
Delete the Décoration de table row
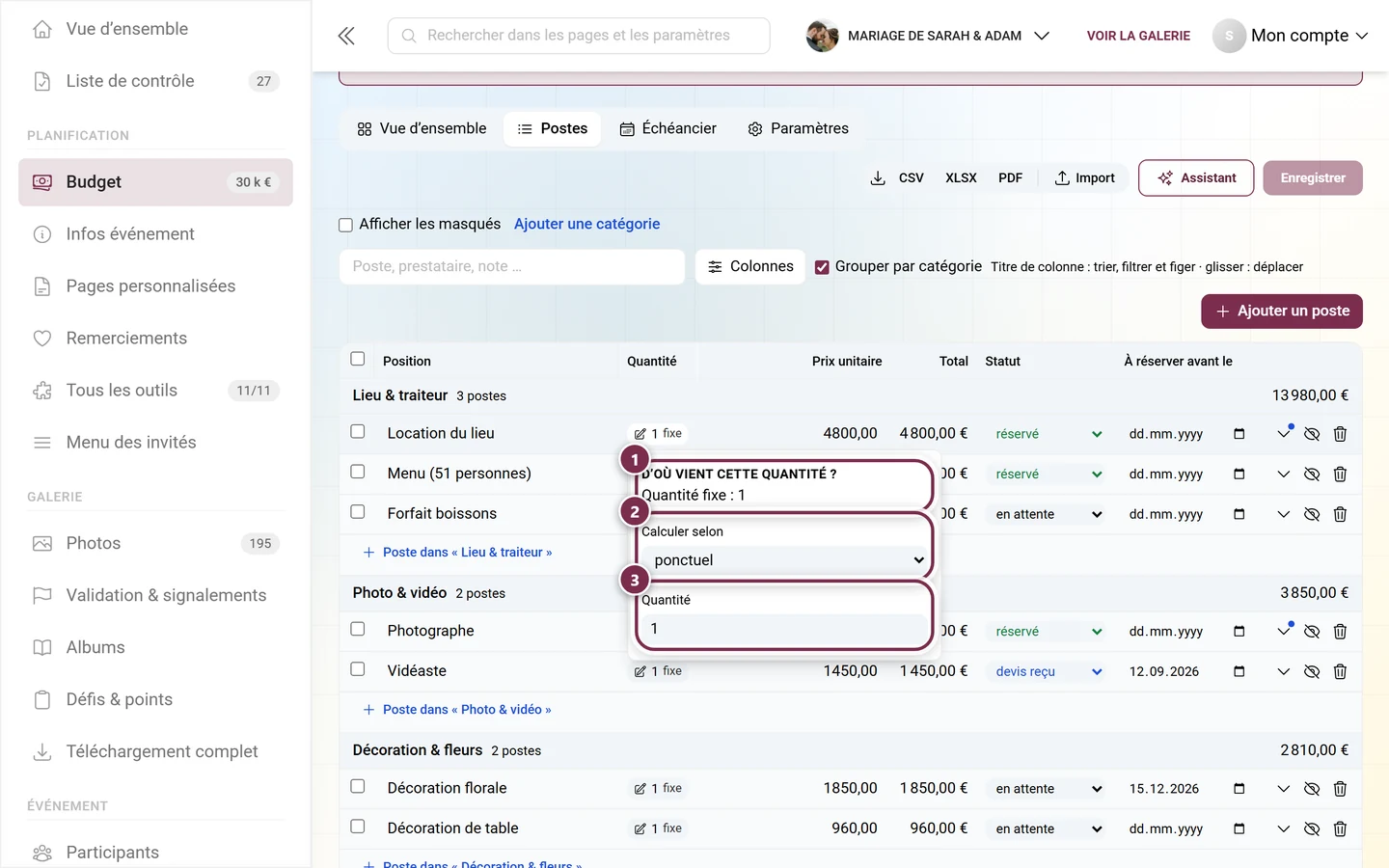point(1340,828)
